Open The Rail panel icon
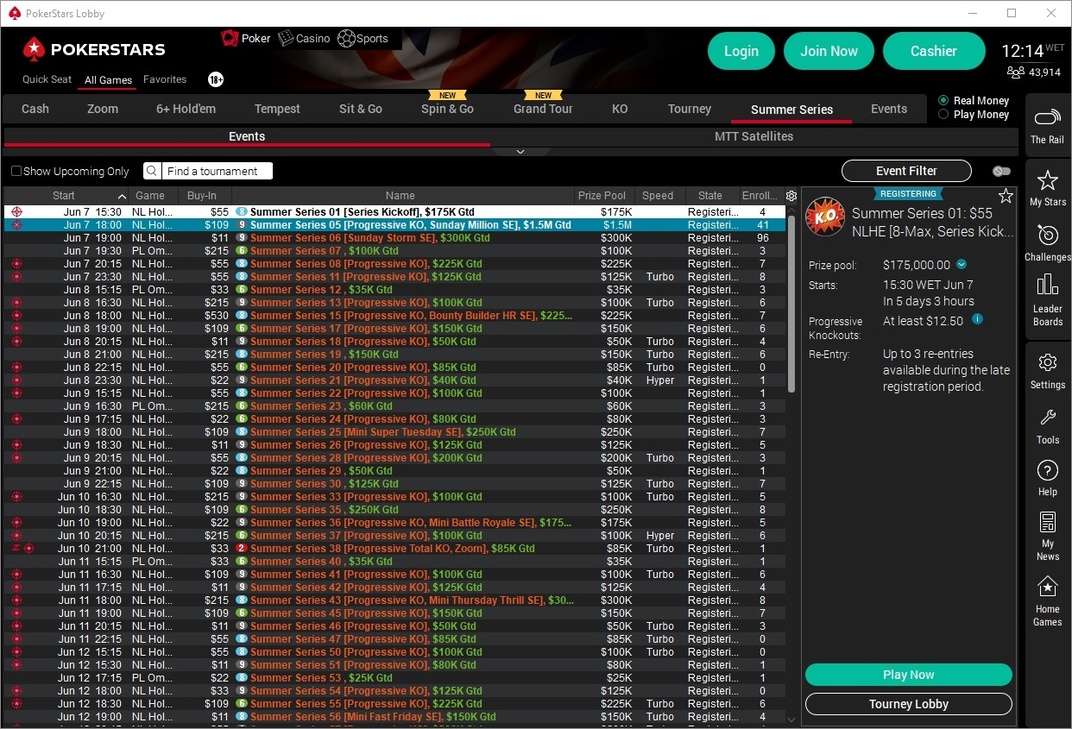This screenshot has height=729, width=1072. pos(1047,124)
